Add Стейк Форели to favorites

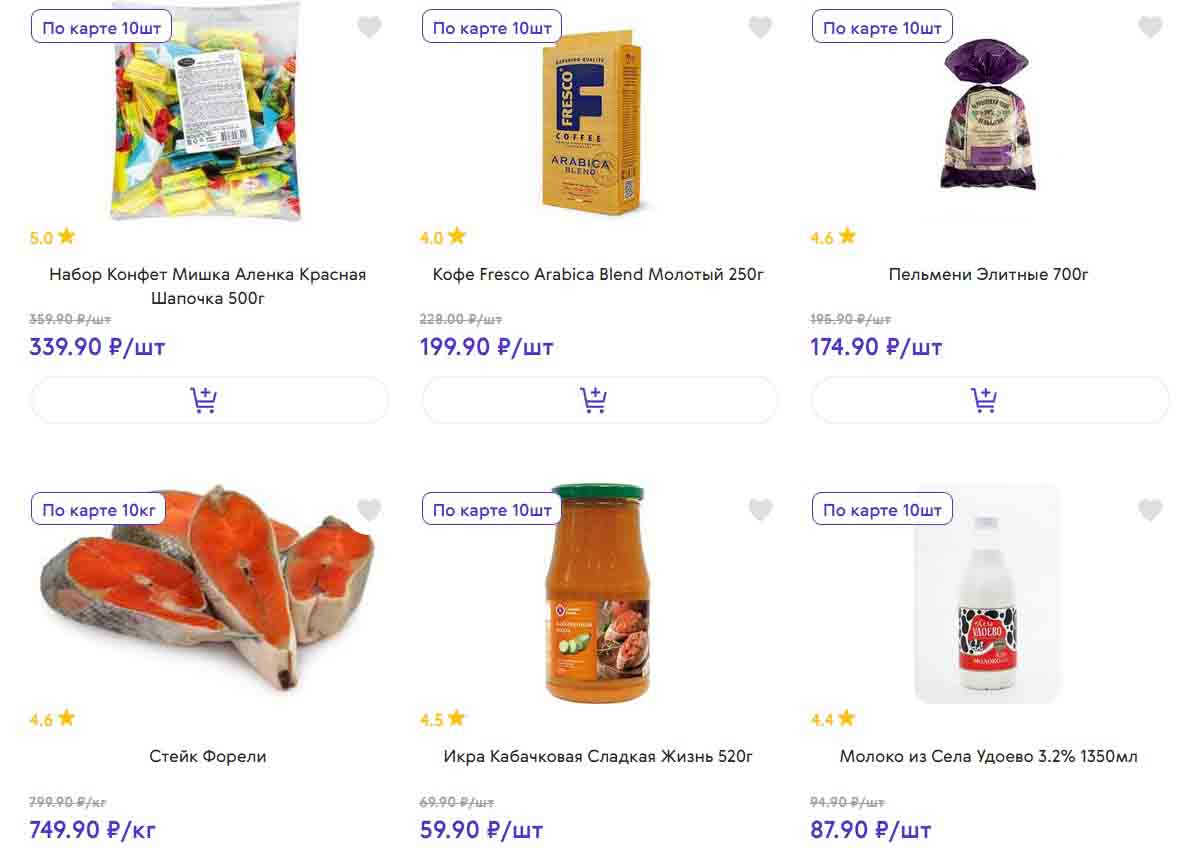point(370,510)
